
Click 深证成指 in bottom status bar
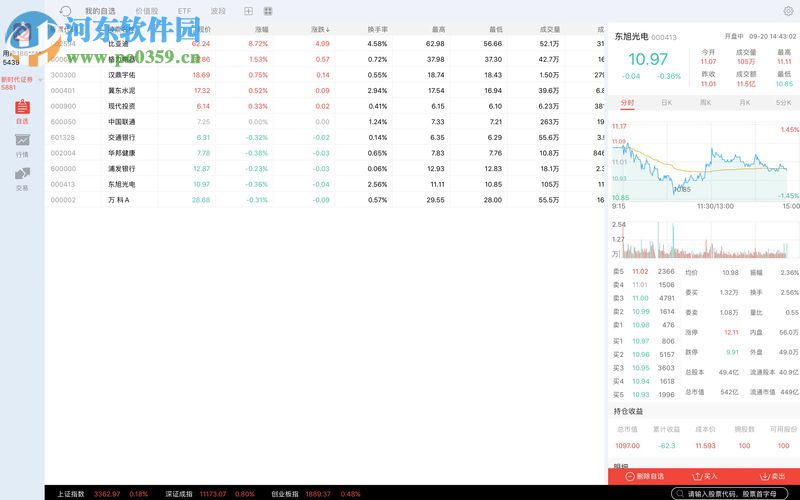(179, 494)
